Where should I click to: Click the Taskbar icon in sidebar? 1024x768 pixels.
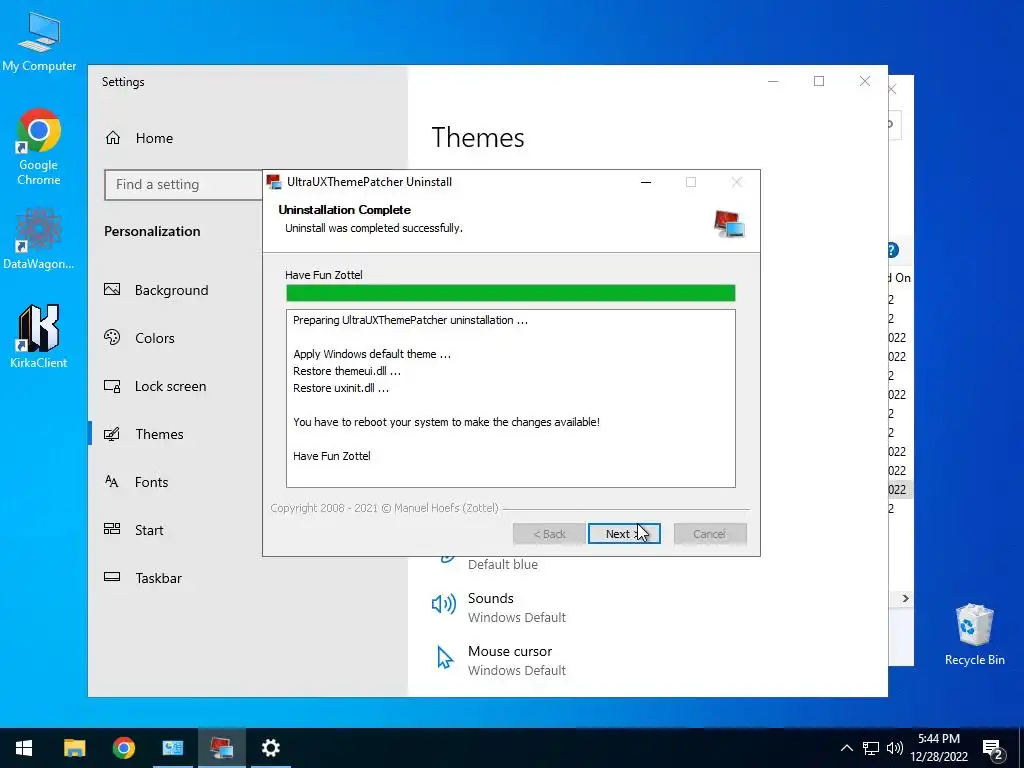pos(112,577)
